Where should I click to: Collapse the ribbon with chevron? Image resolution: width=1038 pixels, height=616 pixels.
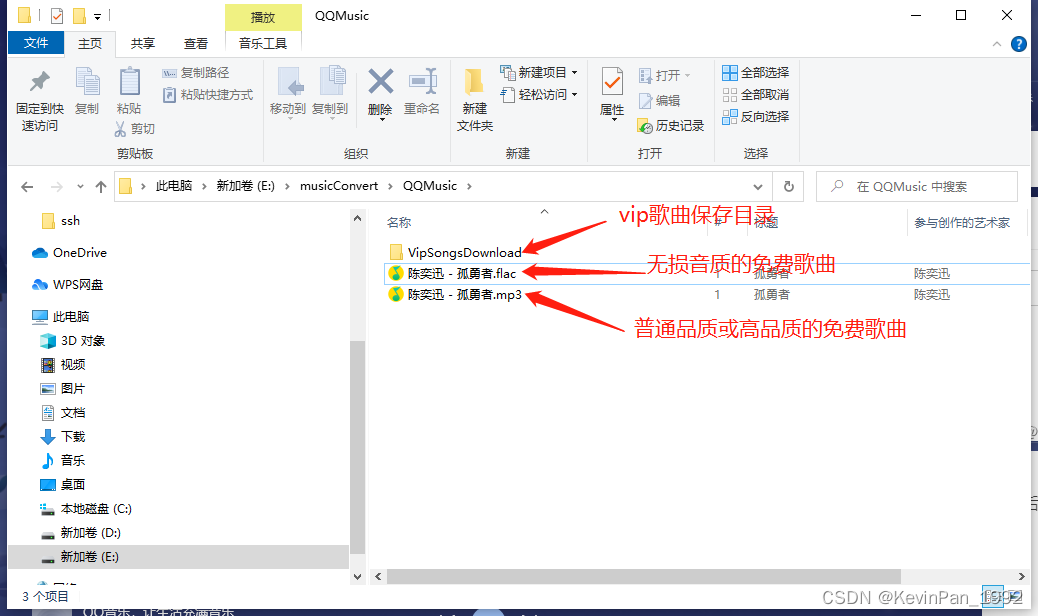(x=997, y=44)
